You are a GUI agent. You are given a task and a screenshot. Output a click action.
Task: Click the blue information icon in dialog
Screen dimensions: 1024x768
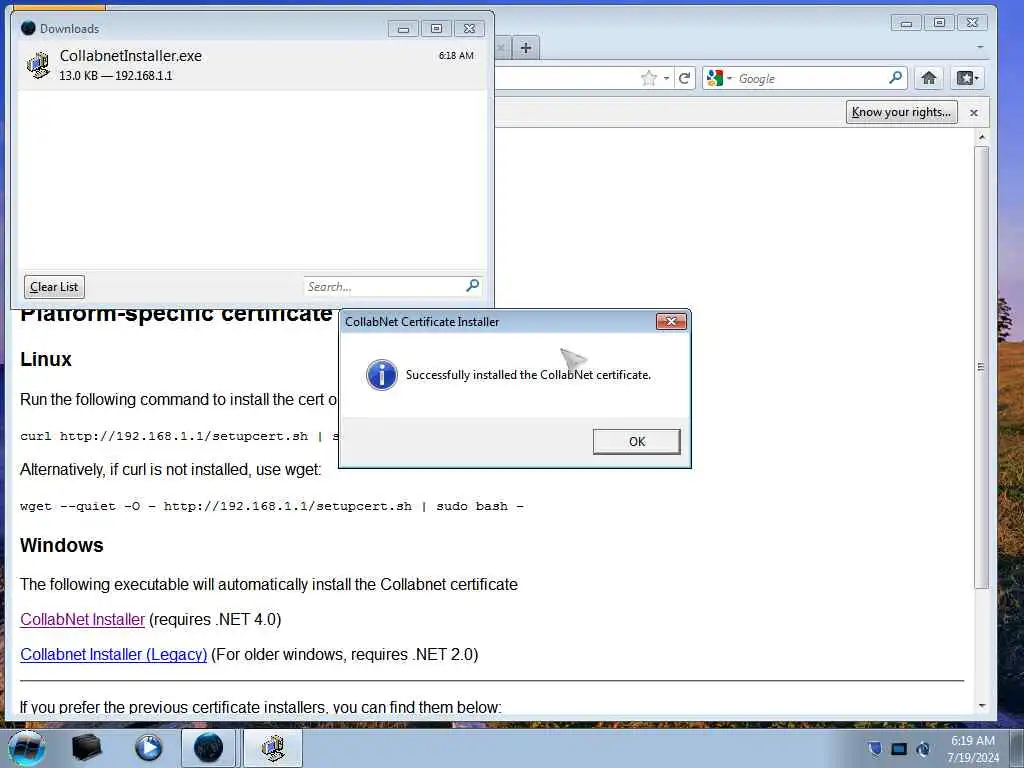tap(381, 375)
